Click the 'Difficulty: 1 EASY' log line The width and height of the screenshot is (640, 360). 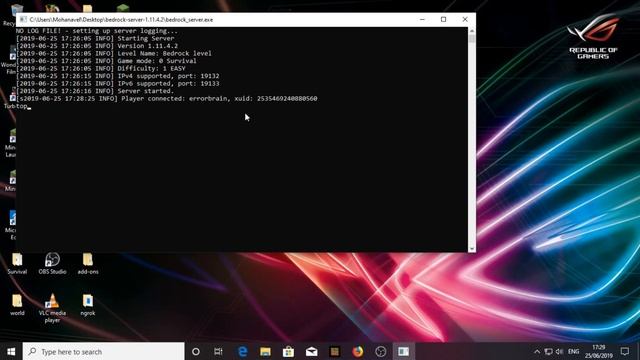[x=101, y=69]
